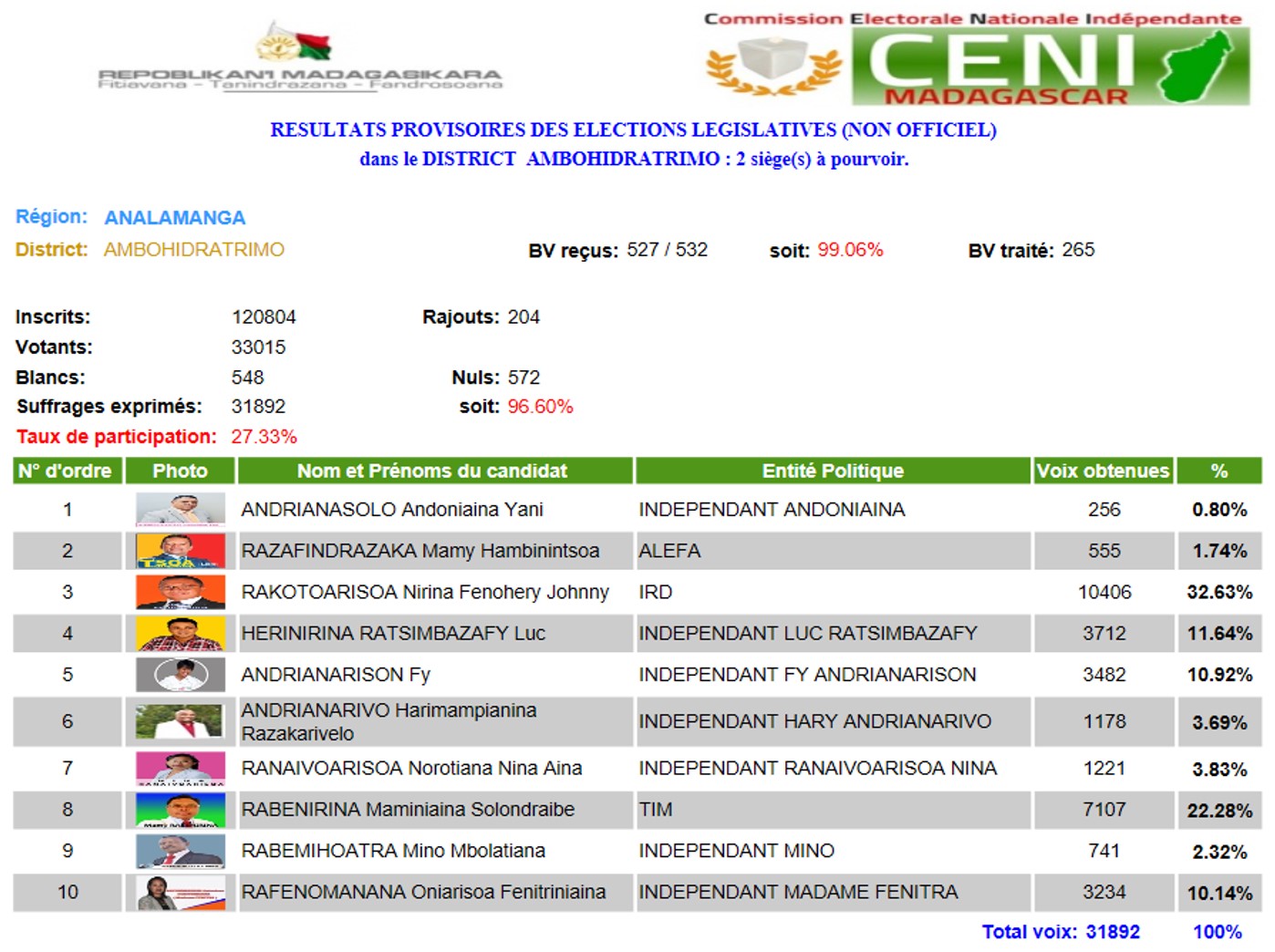Click the Nuls value 572
The image size is (1275, 952).
point(523,378)
